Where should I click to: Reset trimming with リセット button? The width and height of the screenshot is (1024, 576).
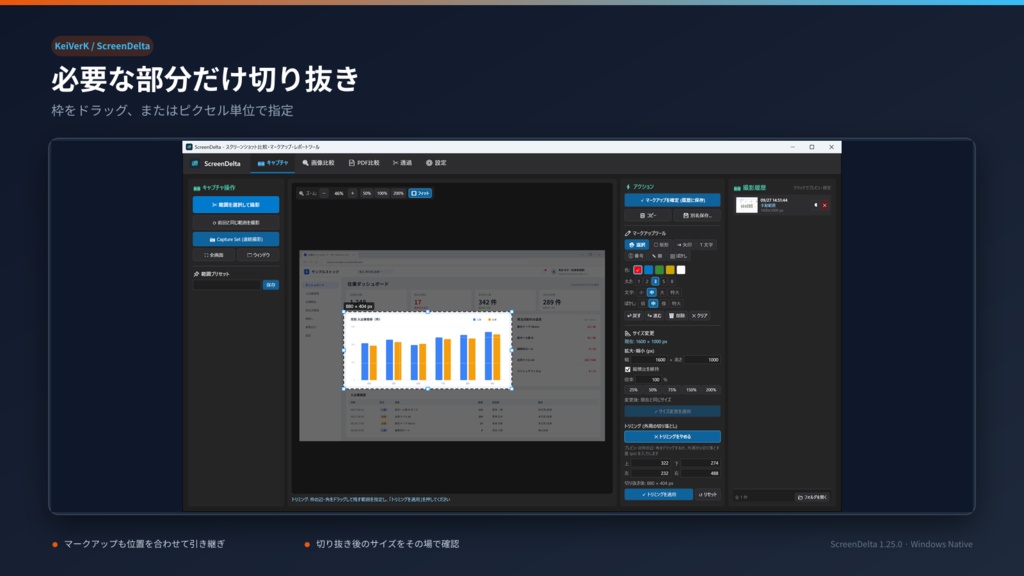pyautogui.click(x=708, y=494)
